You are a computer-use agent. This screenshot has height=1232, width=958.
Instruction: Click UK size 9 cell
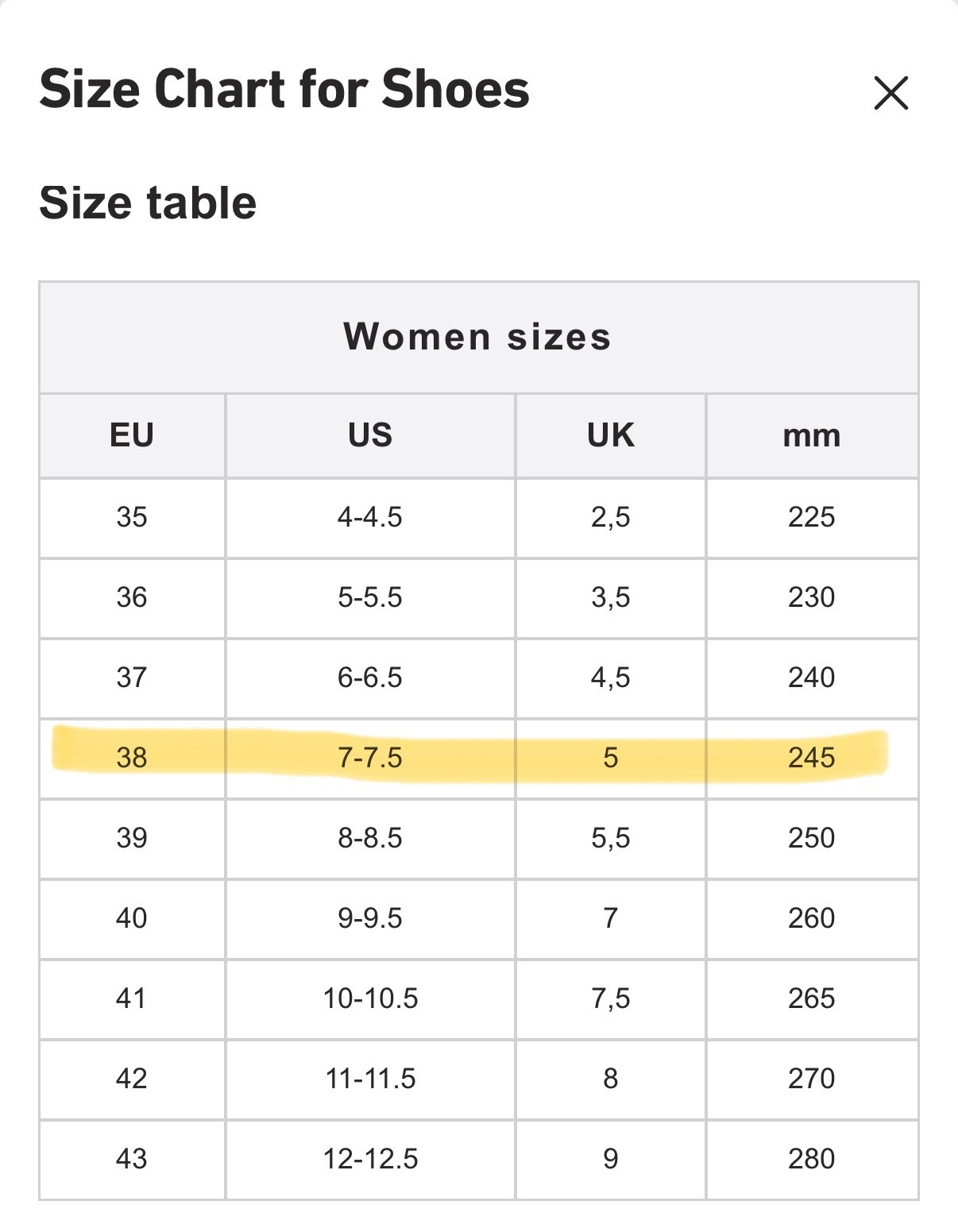pyautogui.click(x=611, y=1160)
